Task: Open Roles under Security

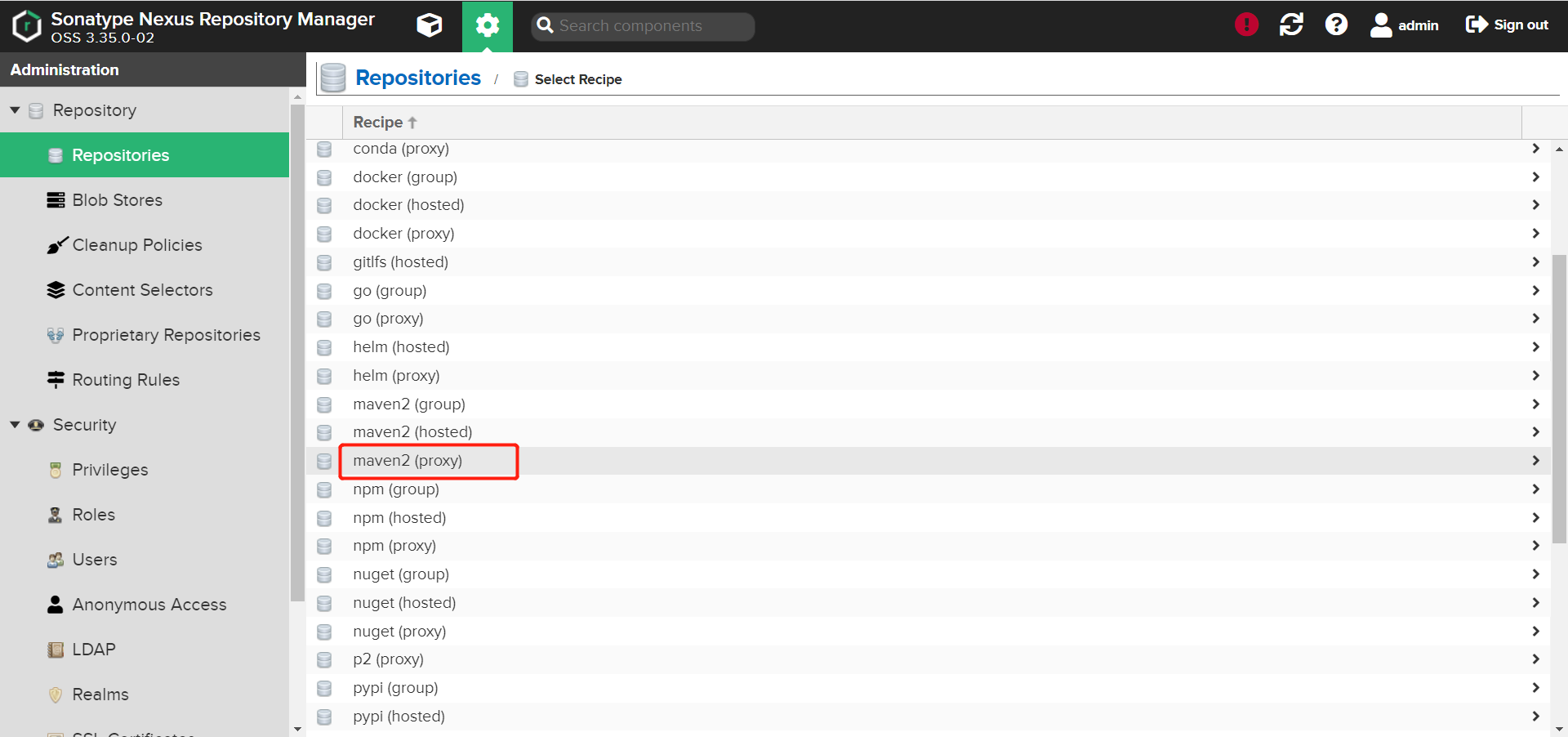Action: (145, 514)
